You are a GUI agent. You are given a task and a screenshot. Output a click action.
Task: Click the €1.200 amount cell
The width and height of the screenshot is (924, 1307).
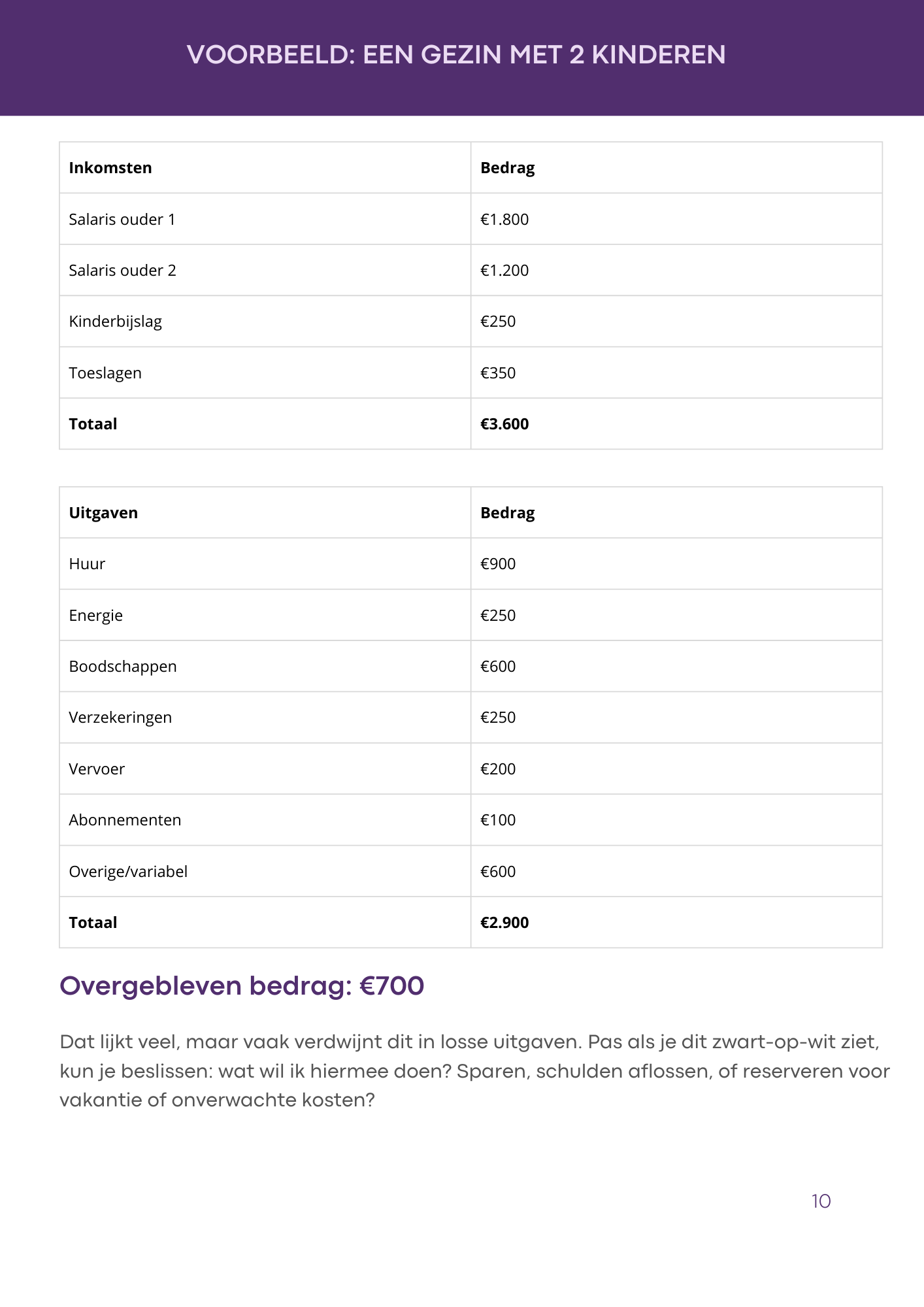pyautogui.click(x=504, y=271)
